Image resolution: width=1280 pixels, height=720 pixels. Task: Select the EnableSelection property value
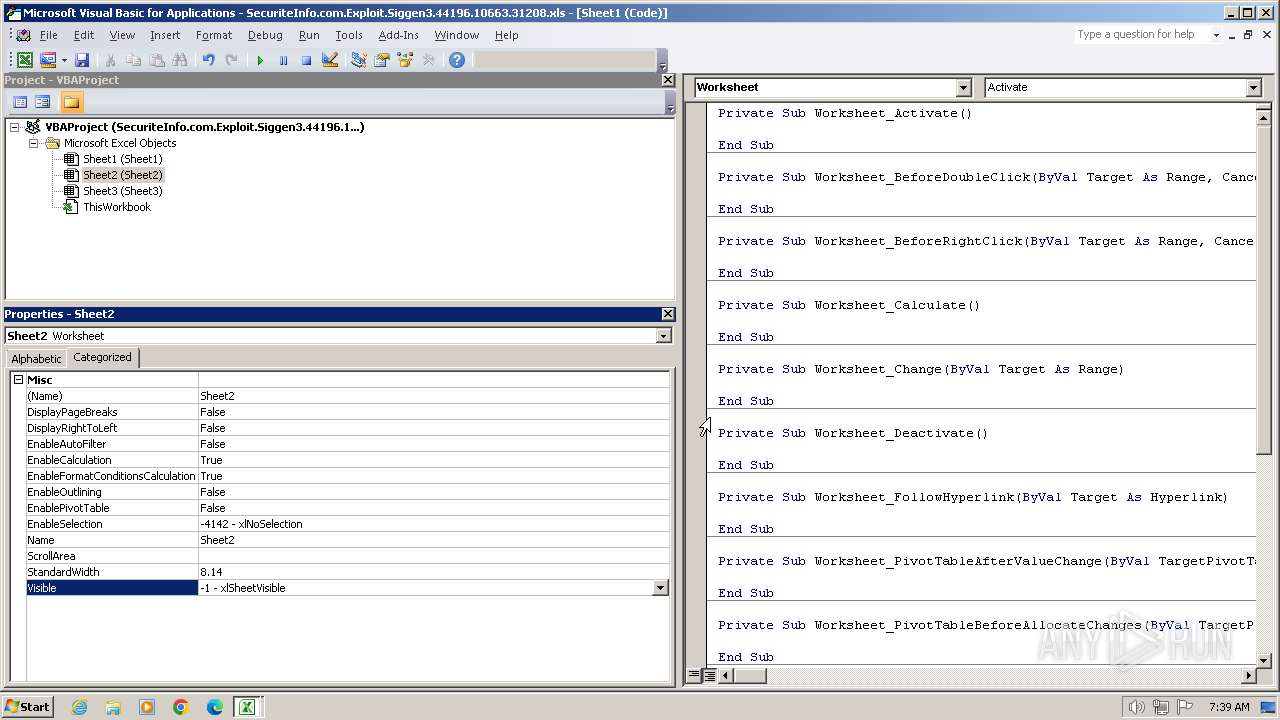433,524
